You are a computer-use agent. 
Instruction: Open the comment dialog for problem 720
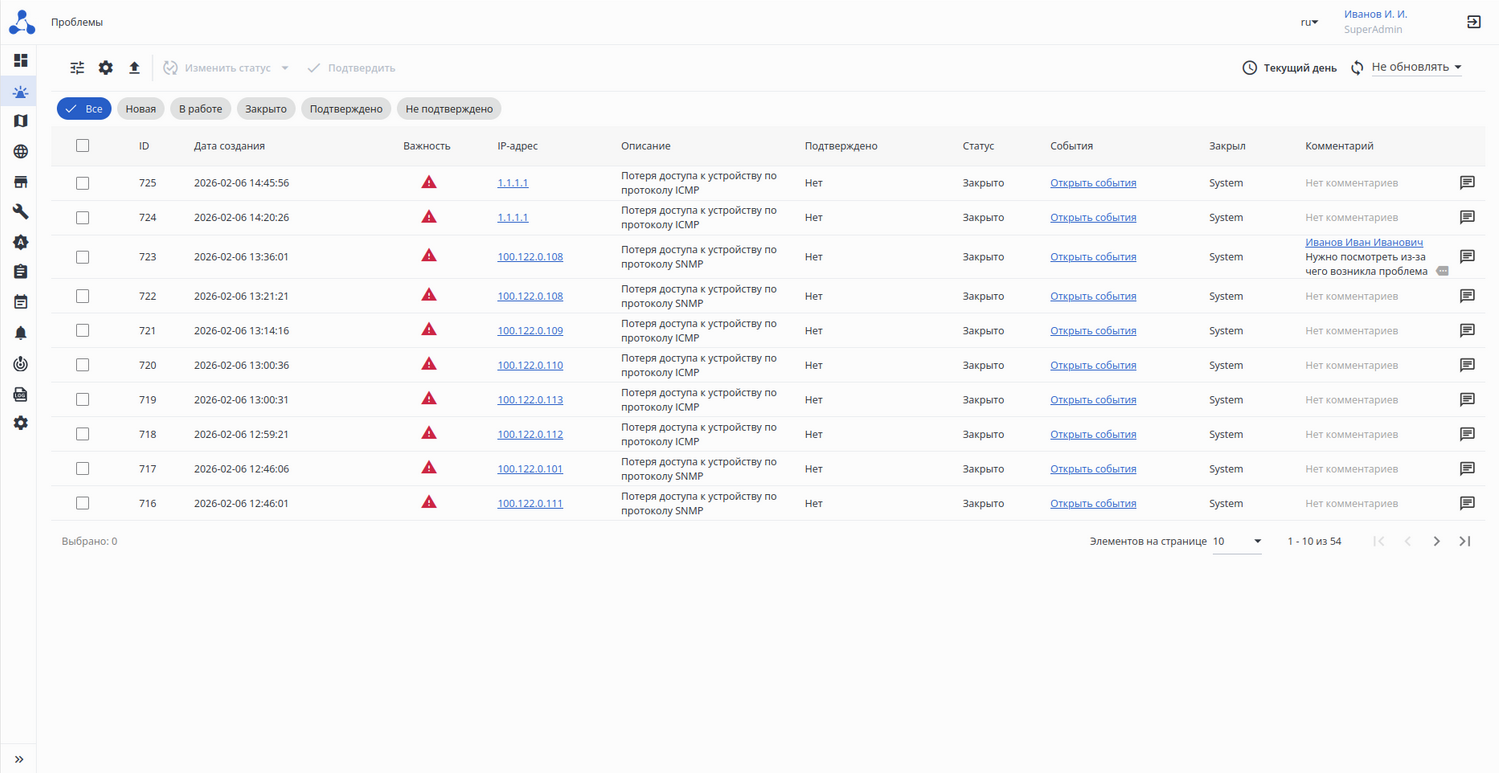click(1467, 365)
